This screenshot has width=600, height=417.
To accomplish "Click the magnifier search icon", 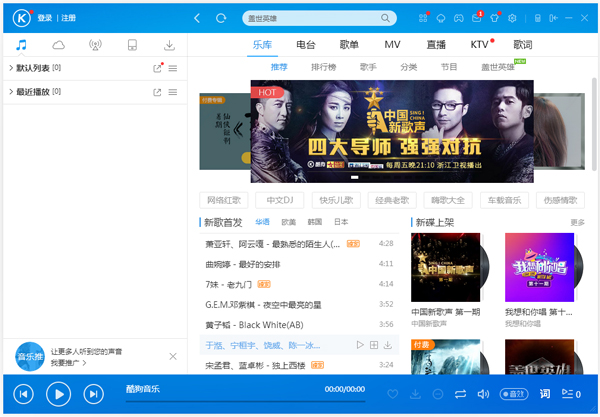I will coord(385,18).
